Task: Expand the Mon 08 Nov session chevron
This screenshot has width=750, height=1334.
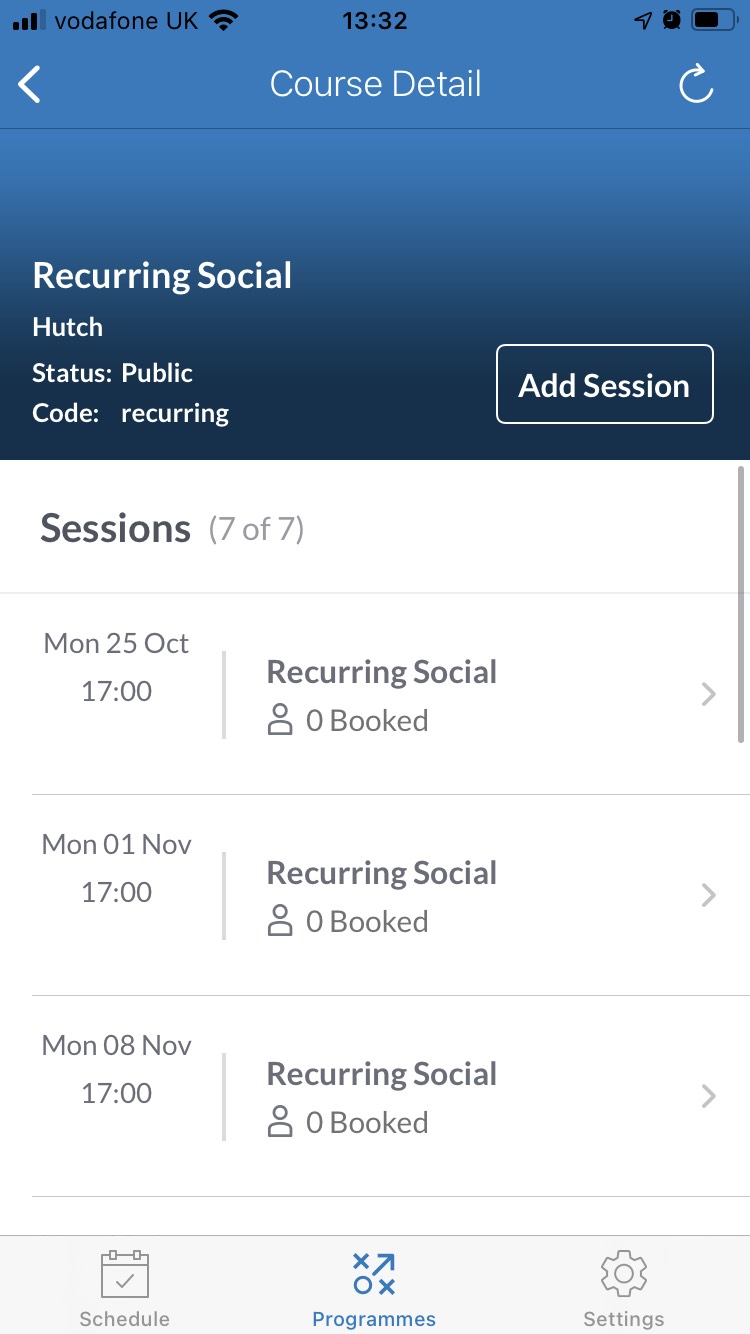Action: pos(709,1096)
